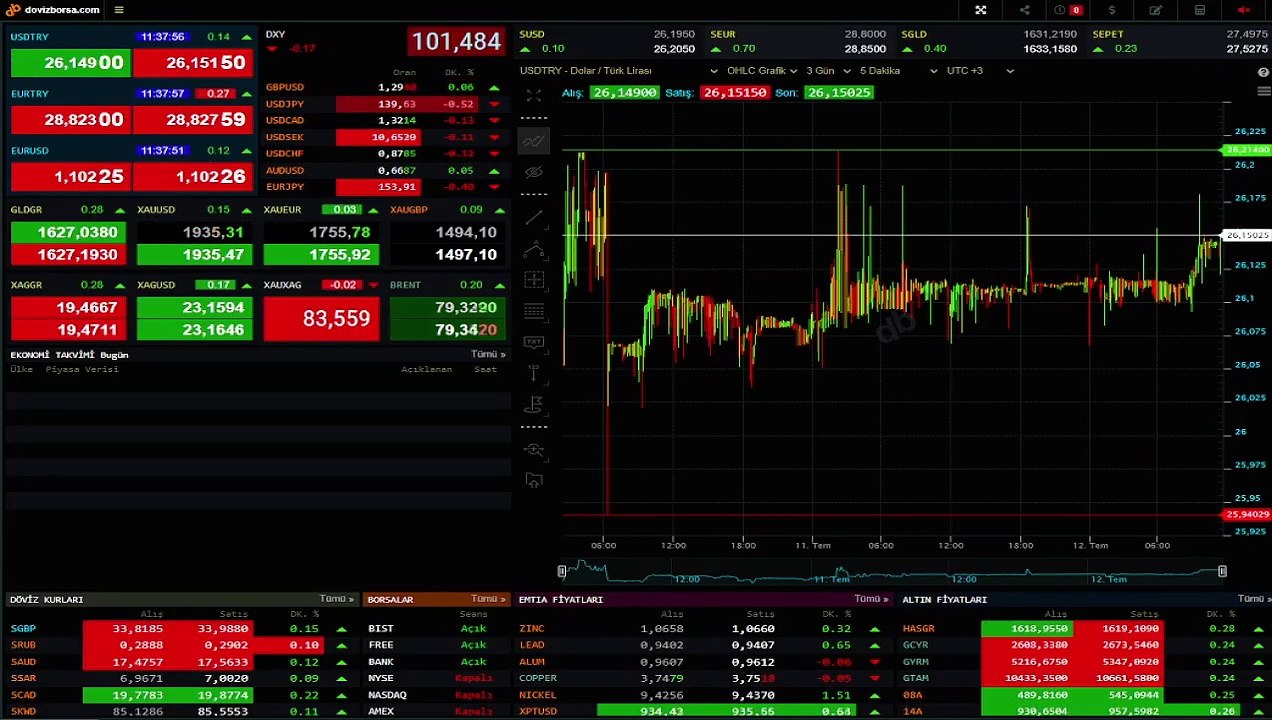Expand Tümü in Emtia Fiyatları panel

pyautogui.click(x=871, y=599)
